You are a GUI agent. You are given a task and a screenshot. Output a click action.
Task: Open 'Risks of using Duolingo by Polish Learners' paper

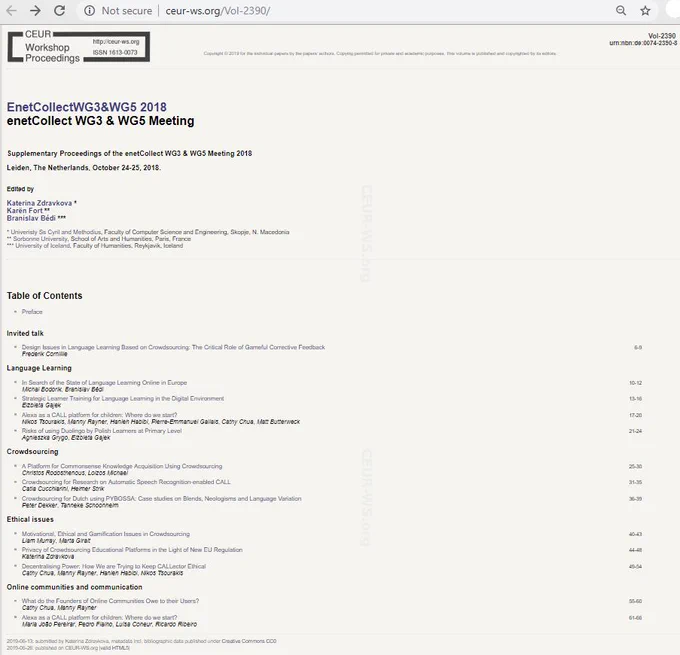[x=101, y=431]
